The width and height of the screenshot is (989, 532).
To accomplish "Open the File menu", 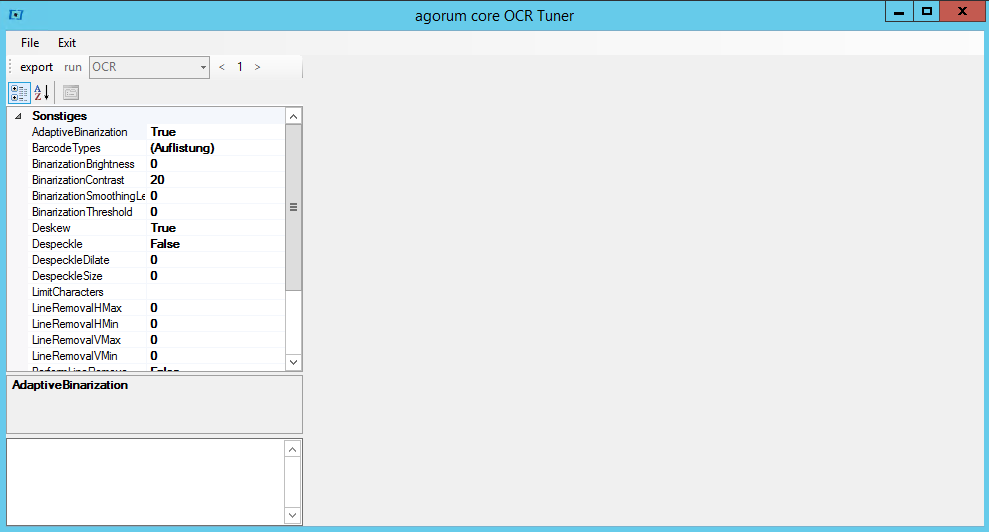I will coord(30,43).
